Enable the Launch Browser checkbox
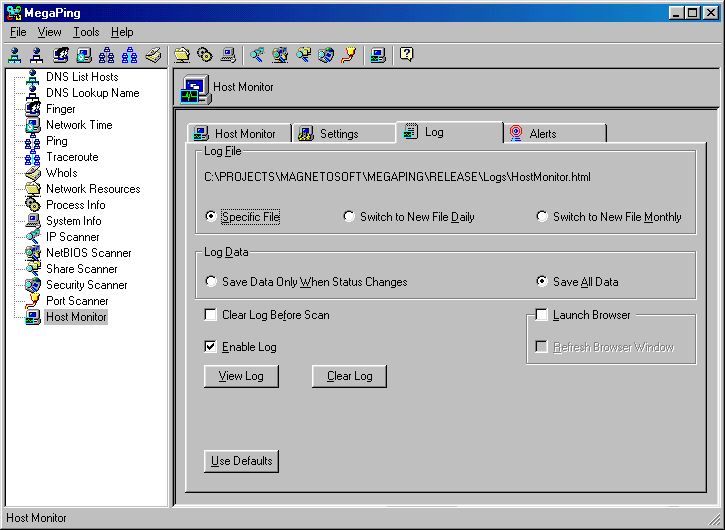Image resolution: width=725 pixels, height=530 pixels. pyautogui.click(x=541, y=315)
